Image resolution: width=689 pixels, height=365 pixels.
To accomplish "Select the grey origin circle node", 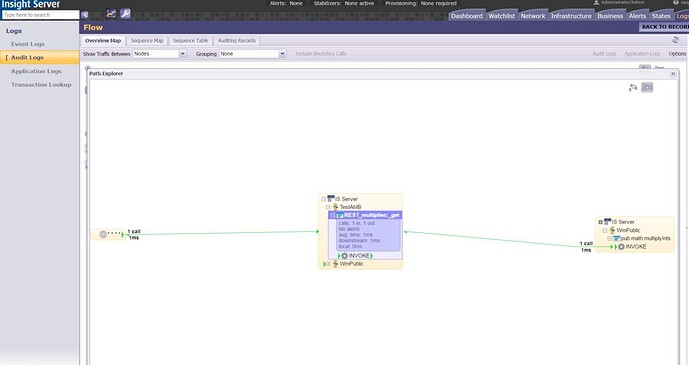I will tap(103, 235).
